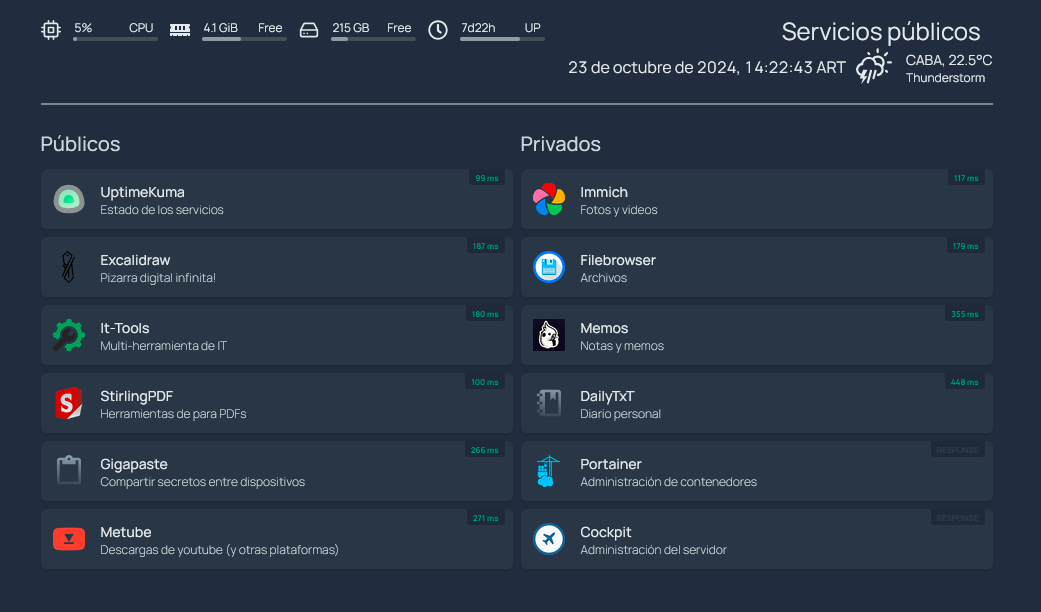Click the uptime clock icon

click(438, 30)
